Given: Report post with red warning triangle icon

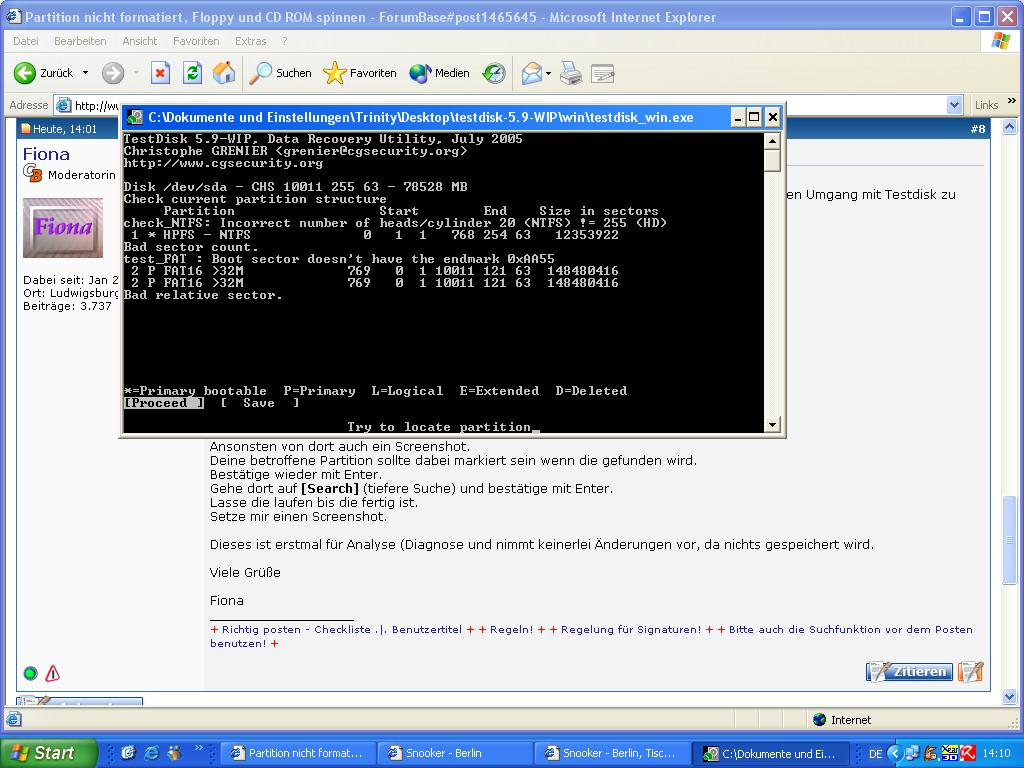Looking at the screenshot, I should pos(53,673).
